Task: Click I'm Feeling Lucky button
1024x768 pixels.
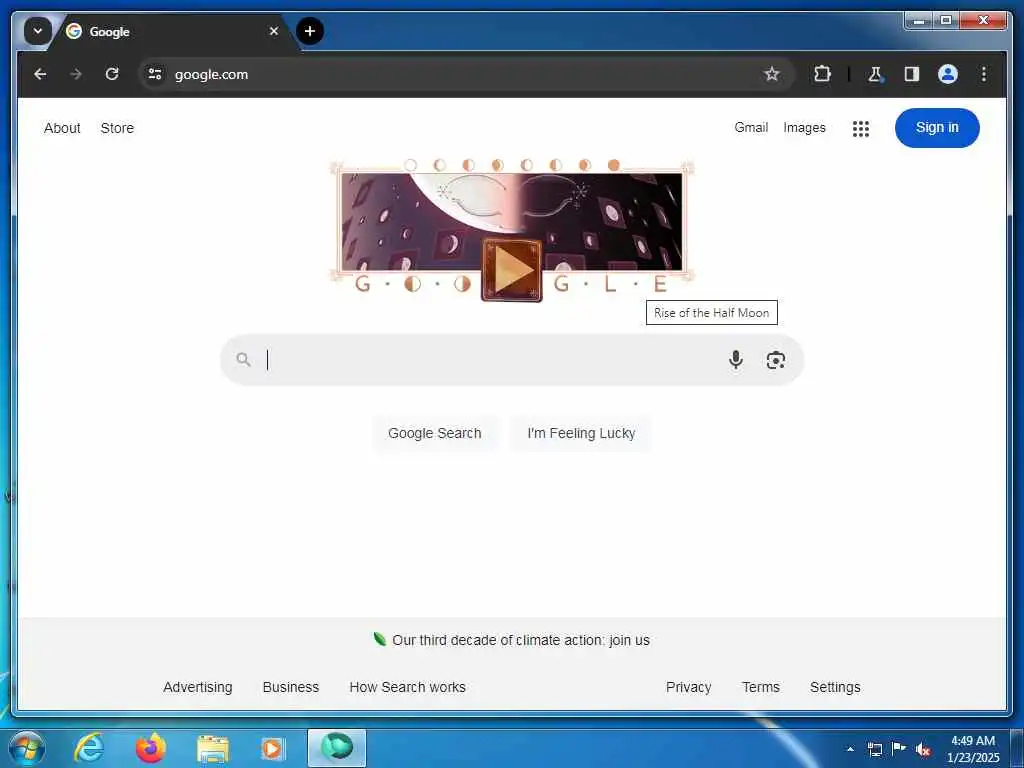Action: click(581, 433)
